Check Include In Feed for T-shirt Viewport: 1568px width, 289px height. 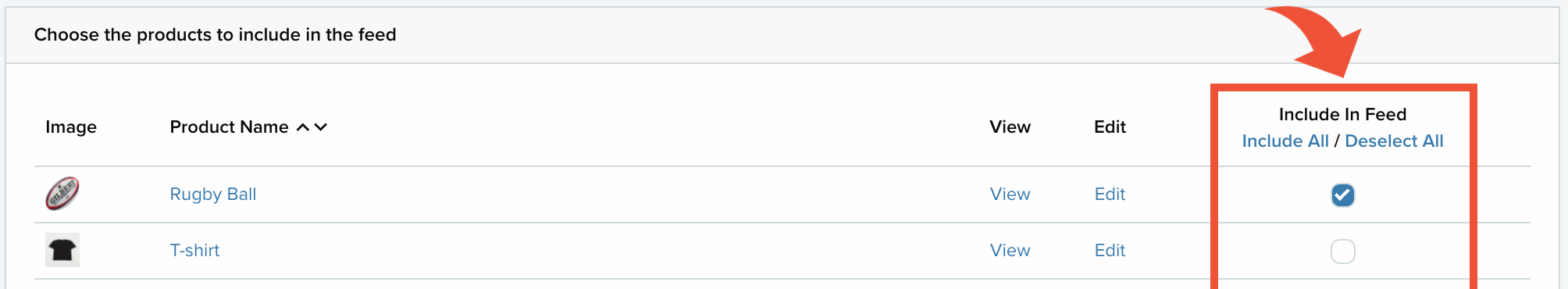[1342, 251]
